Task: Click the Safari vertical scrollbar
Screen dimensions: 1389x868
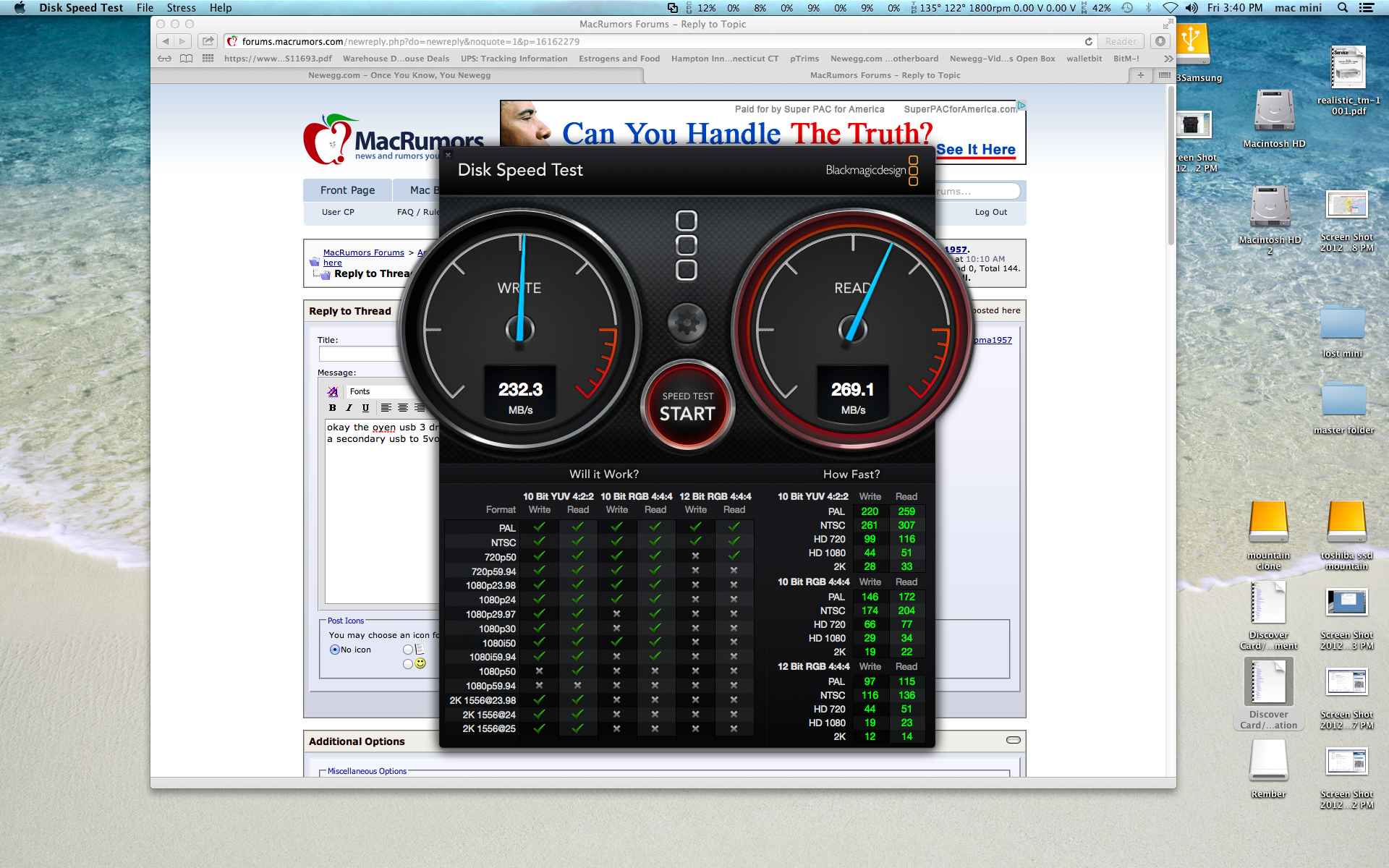Action: coord(1171,166)
